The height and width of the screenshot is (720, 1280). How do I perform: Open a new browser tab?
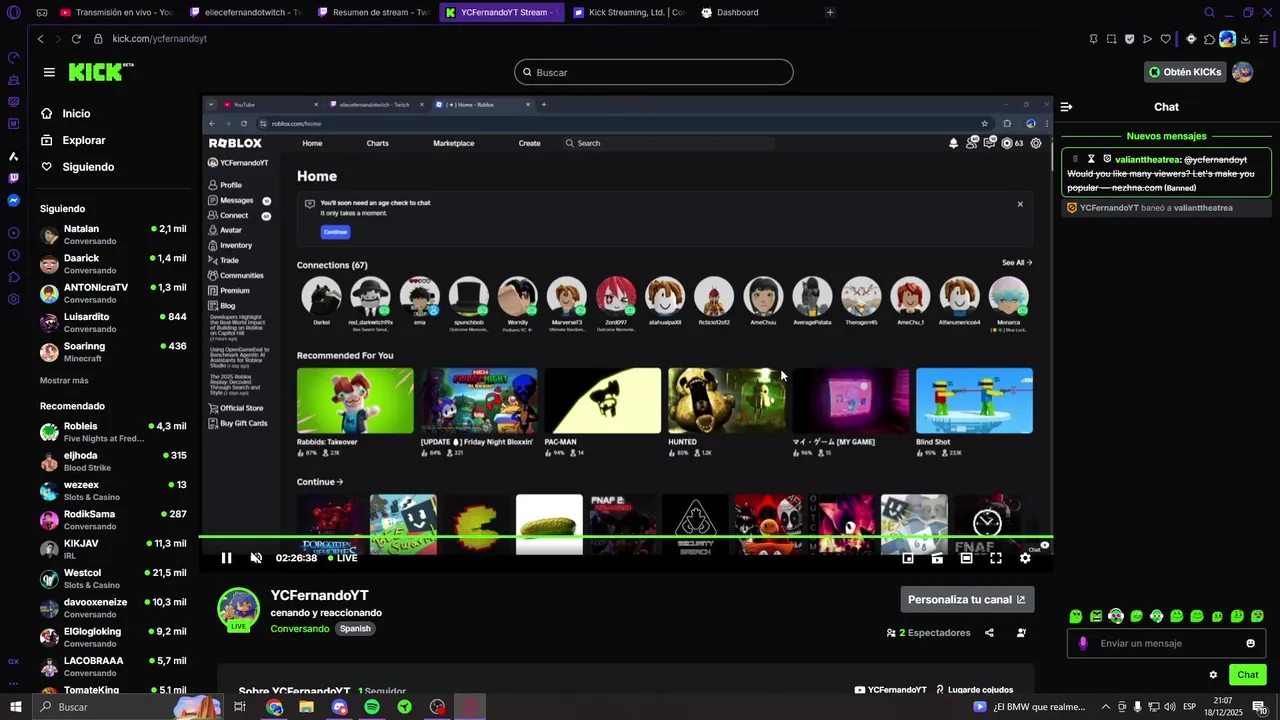tap(830, 13)
